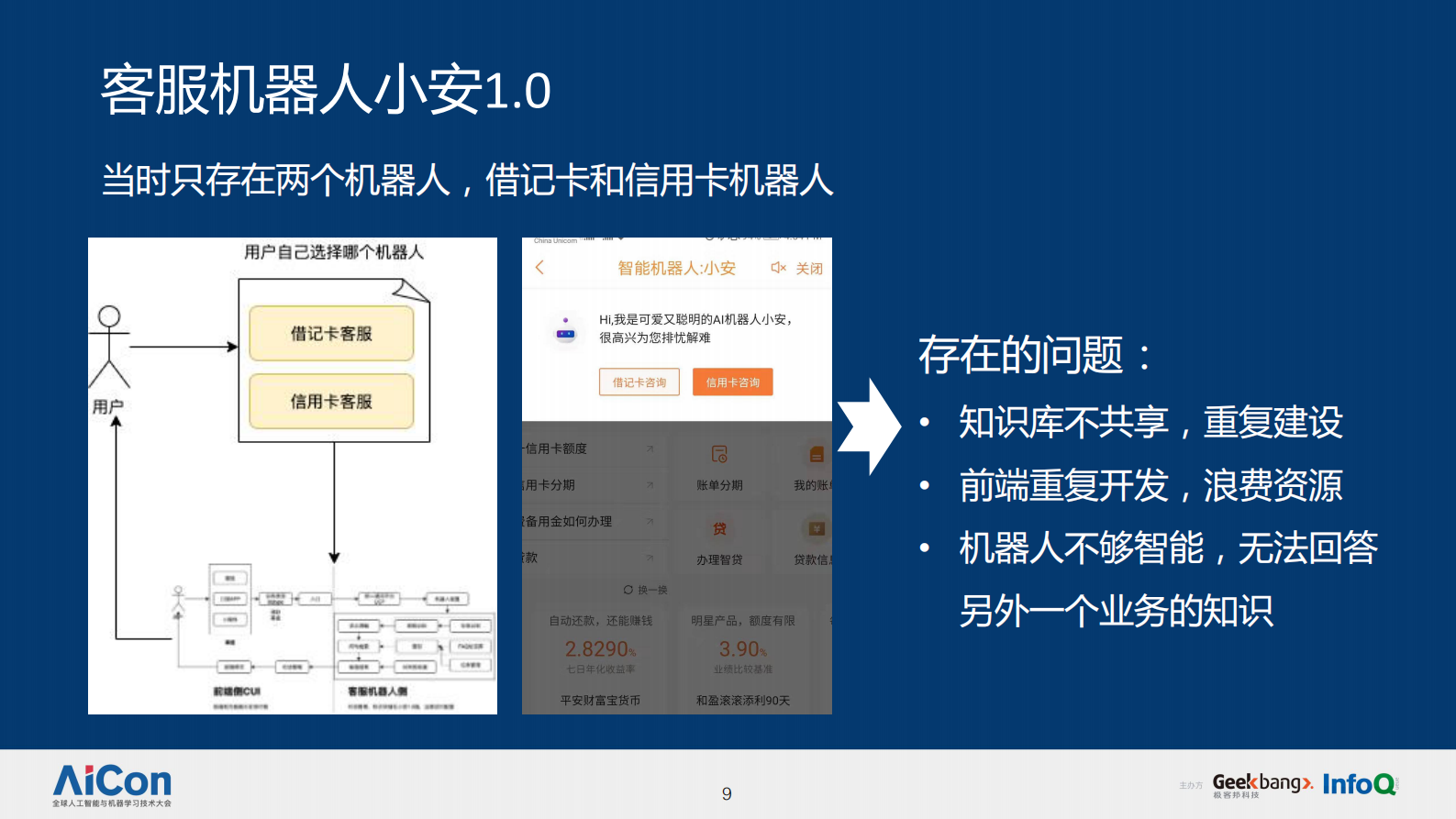Image resolution: width=1456 pixels, height=819 pixels.
Task: Click the arrow icon on the 备用金如何办理 row
Action: (x=650, y=521)
